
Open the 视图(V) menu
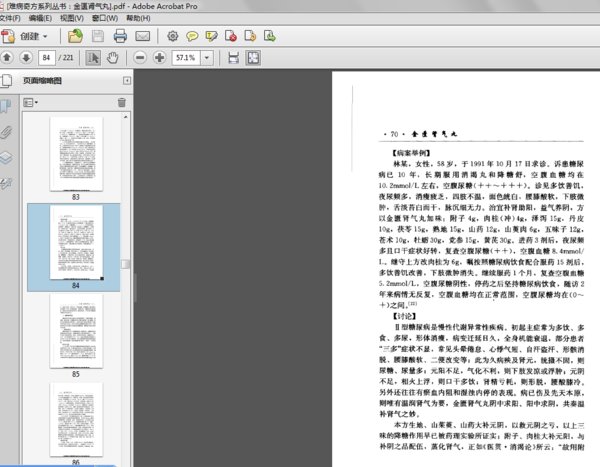point(71,17)
